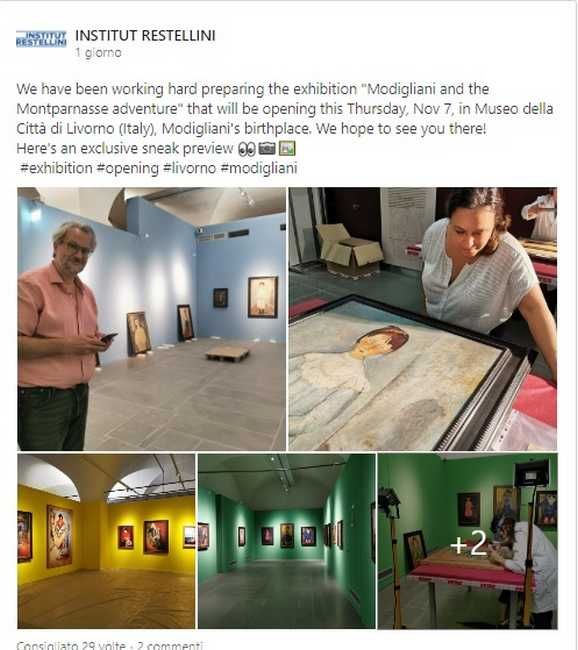This screenshot has width=578, height=650.
Task: Open the INSTITUT RESTELLINI profile name
Action: point(145,36)
